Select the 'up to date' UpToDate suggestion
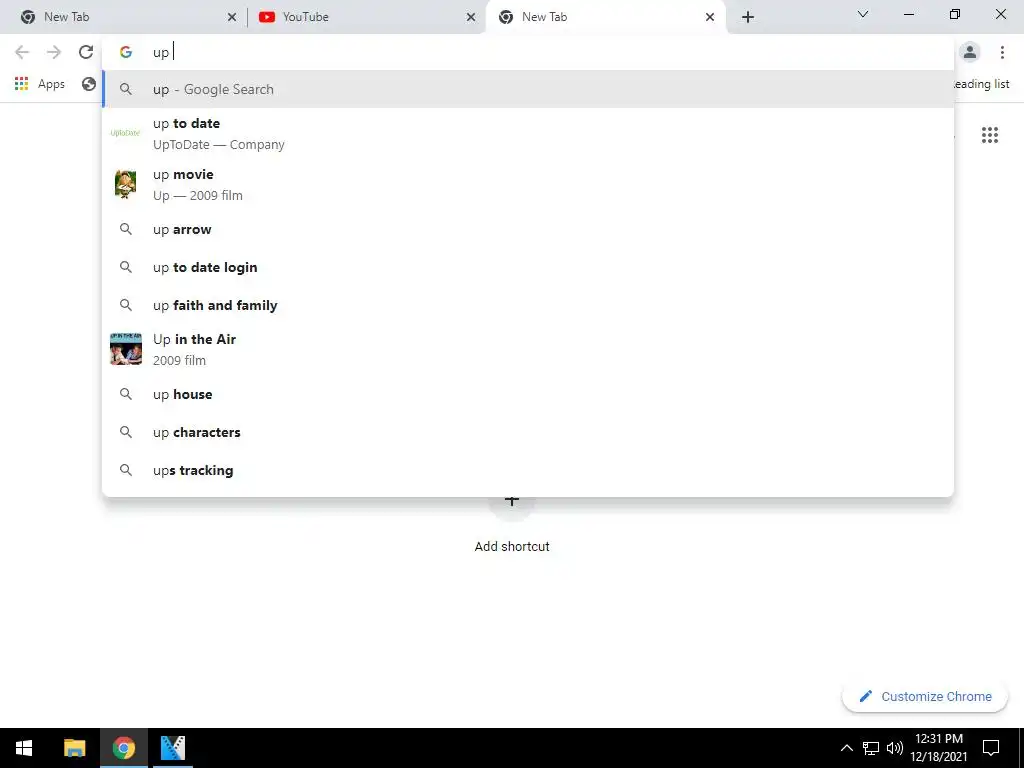Screen dimensions: 1024x768 528,133
